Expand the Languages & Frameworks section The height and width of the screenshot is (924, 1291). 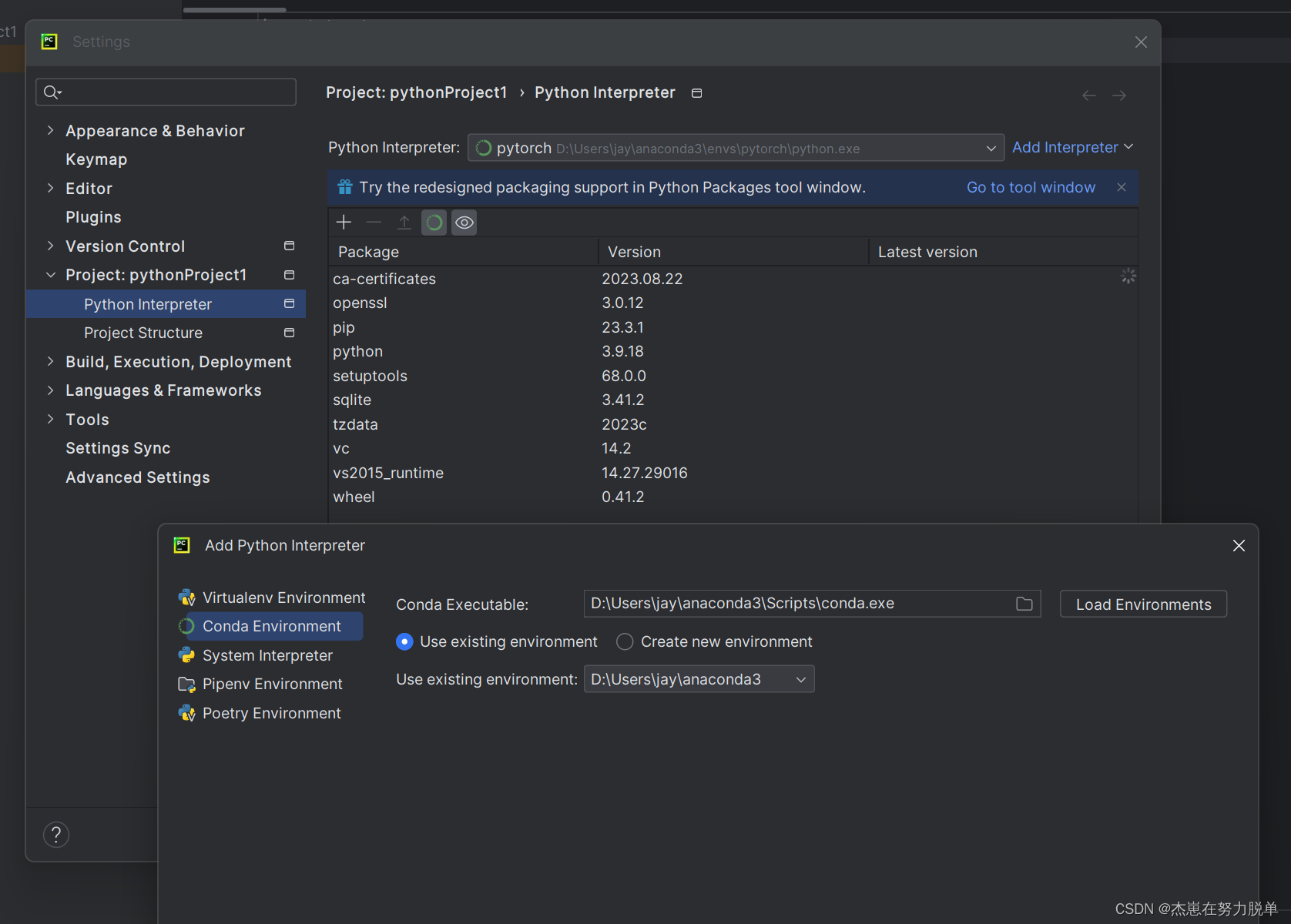click(x=51, y=390)
